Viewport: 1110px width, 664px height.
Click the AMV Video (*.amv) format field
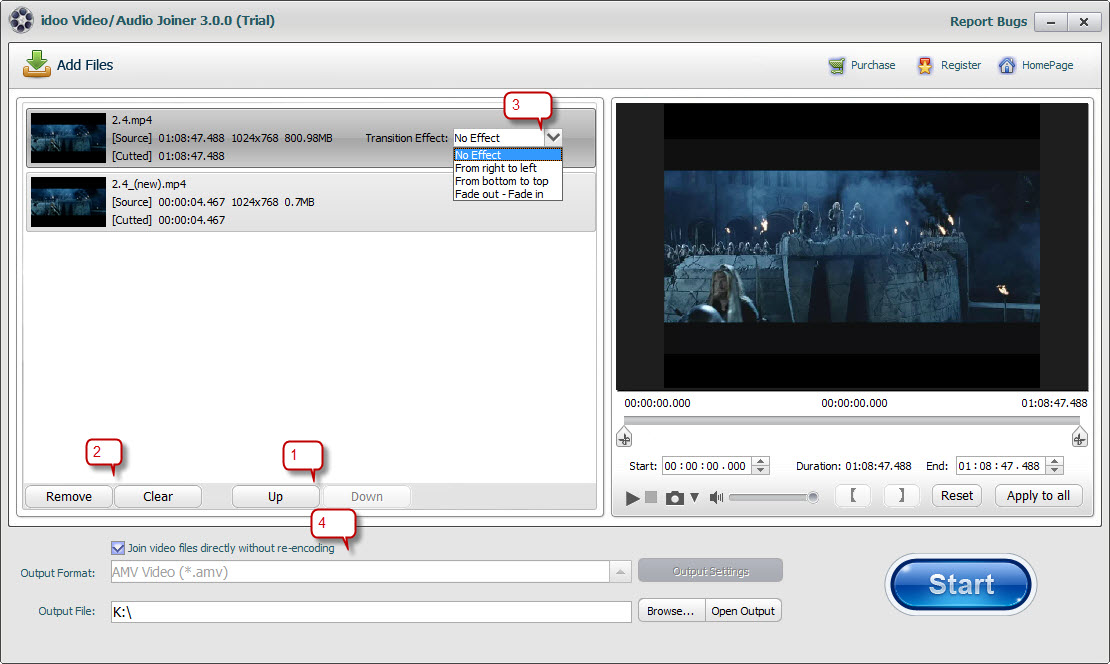(360, 572)
